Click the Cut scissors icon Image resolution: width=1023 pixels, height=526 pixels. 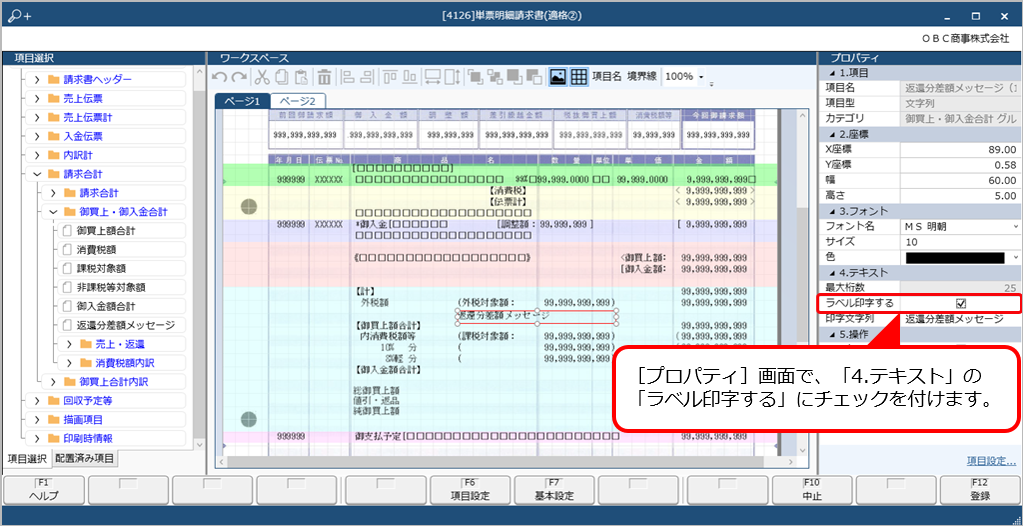pos(262,77)
